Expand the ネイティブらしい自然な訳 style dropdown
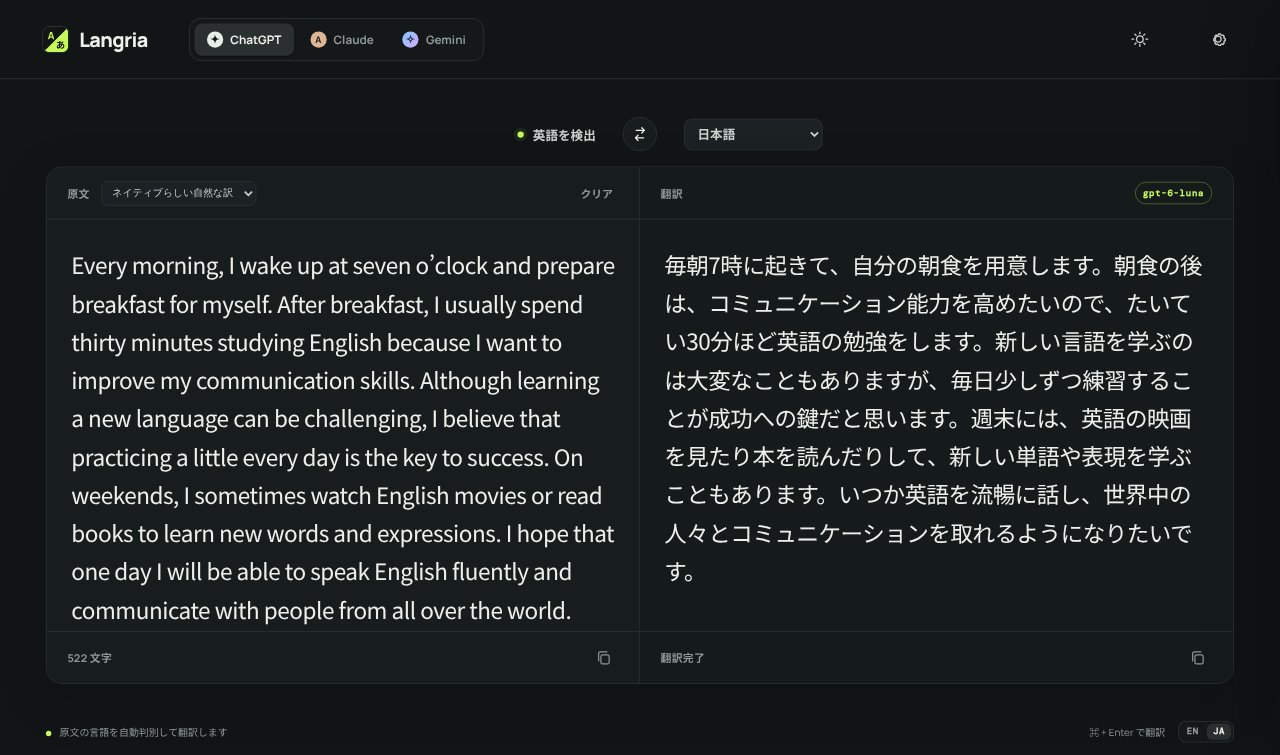 (x=179, y=193)
